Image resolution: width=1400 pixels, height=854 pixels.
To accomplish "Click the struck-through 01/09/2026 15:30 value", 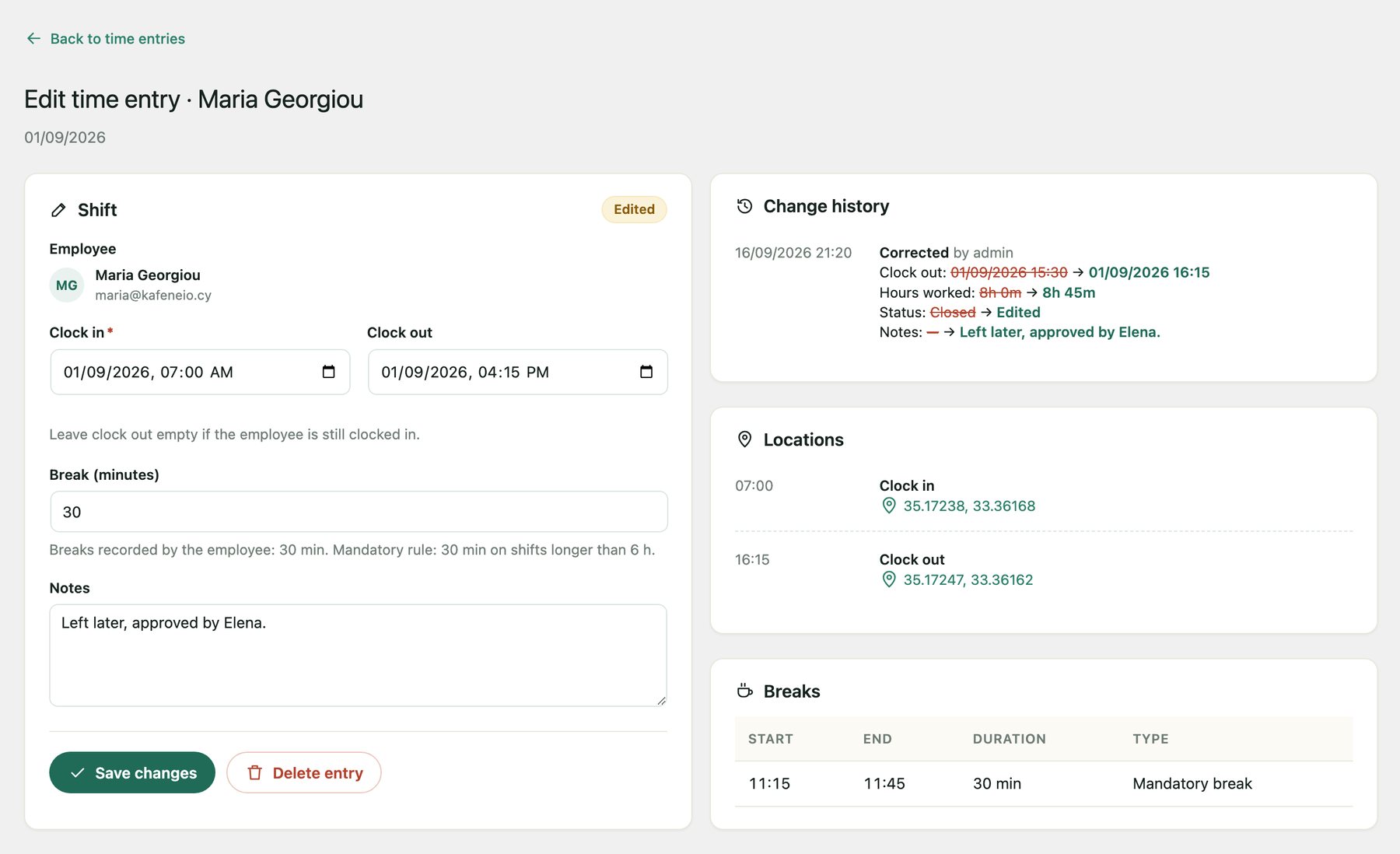I will tap(1009, 272).
